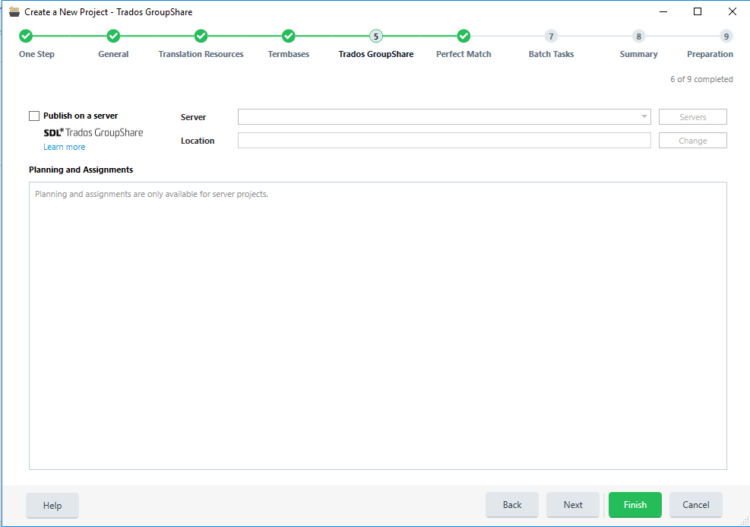Go to Translation Resources step circle
The image size is (750, 527).
(201, 36)
